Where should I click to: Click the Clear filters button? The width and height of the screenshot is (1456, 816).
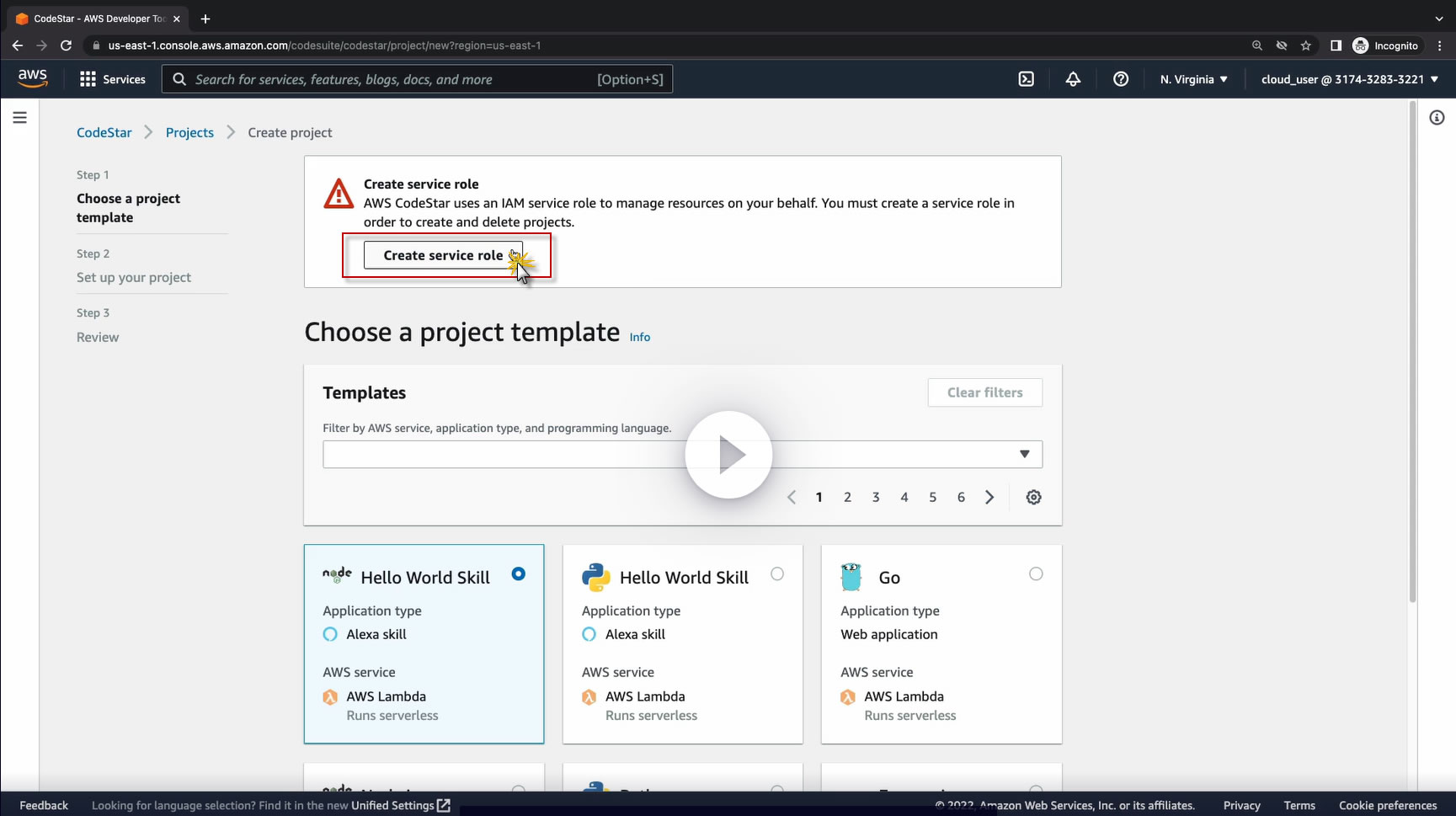coord(985,392)
